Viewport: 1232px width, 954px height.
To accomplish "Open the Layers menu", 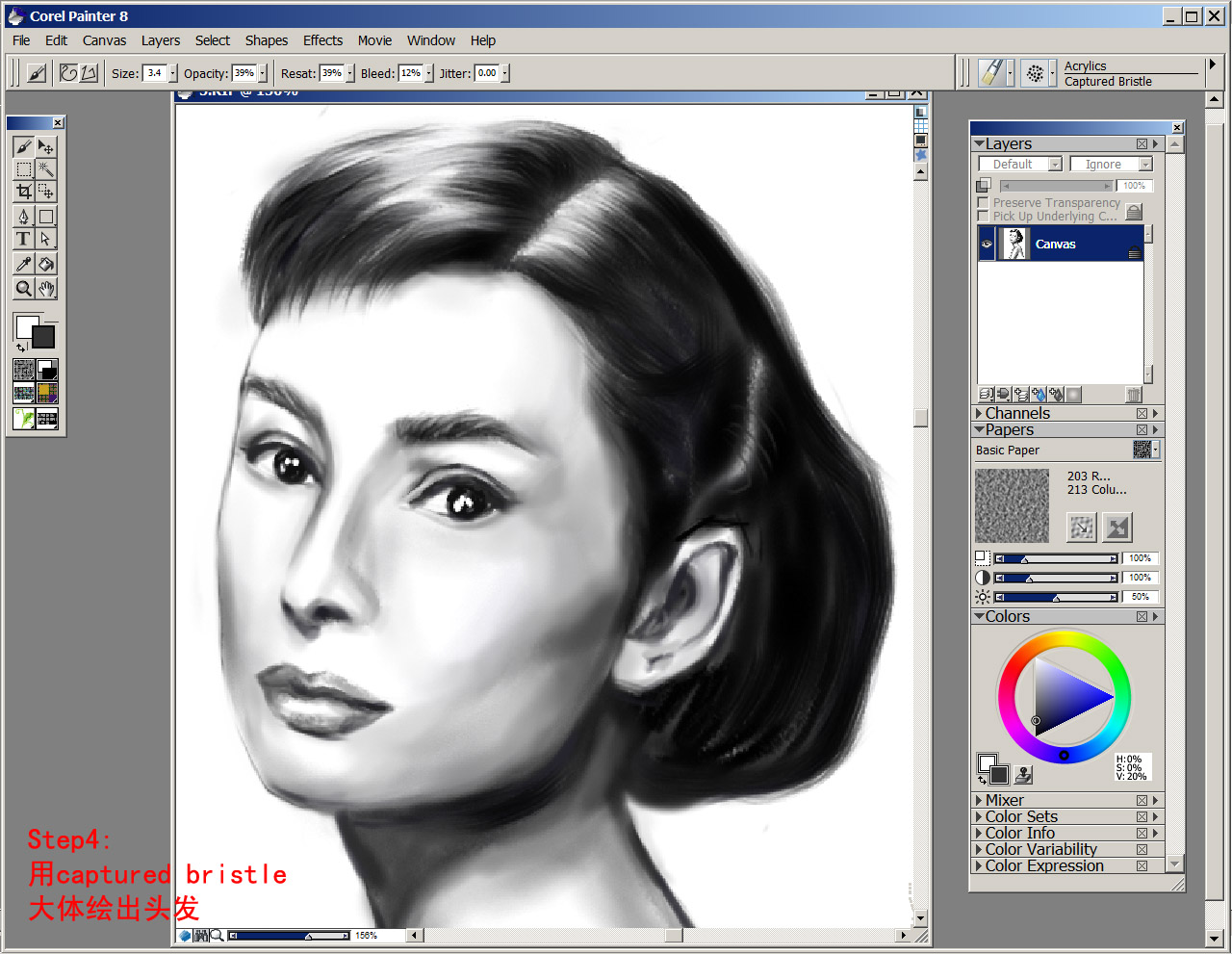I will pyautogui.click(x=161, y=40).
